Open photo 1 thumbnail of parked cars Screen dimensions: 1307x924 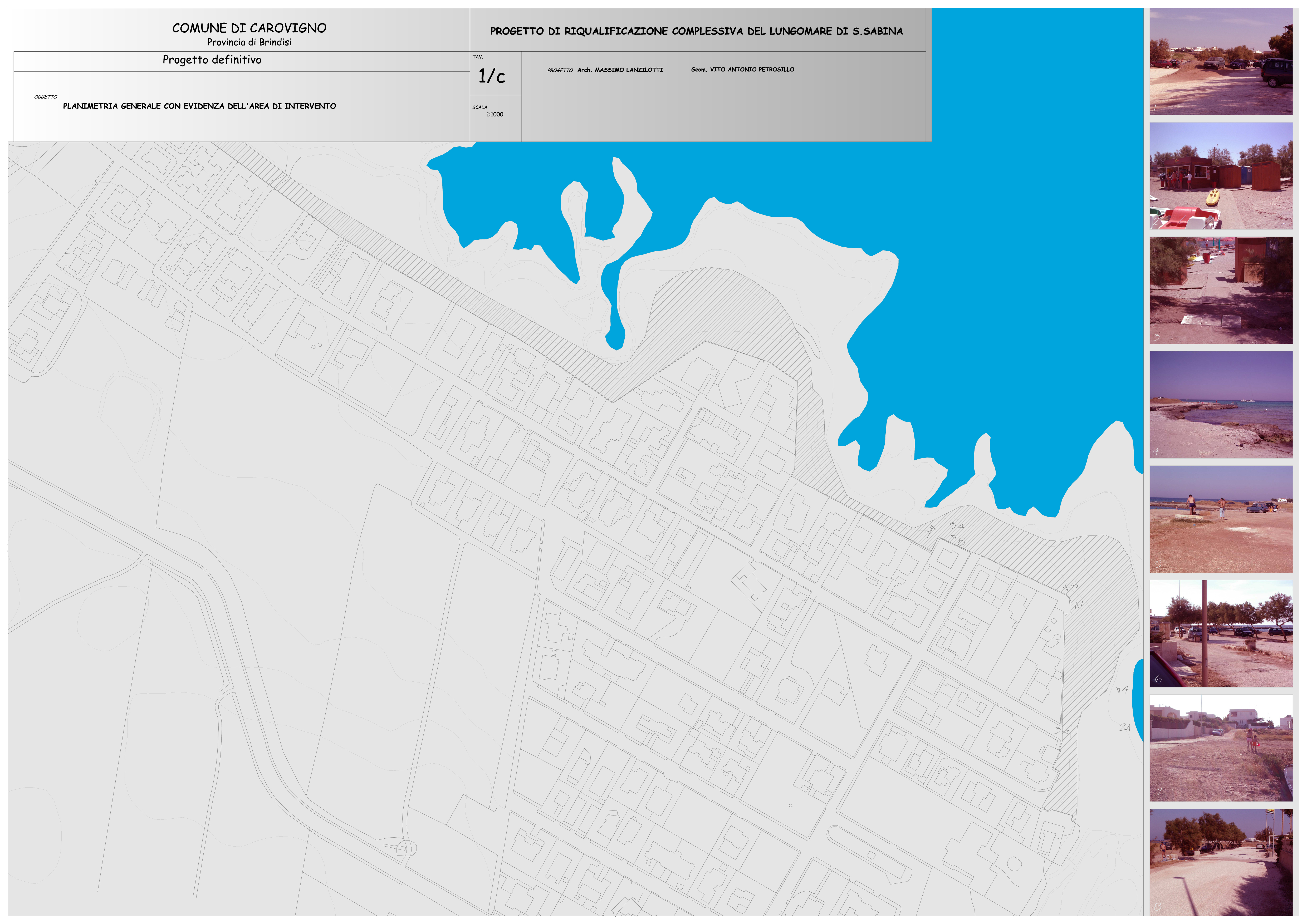1221,61
